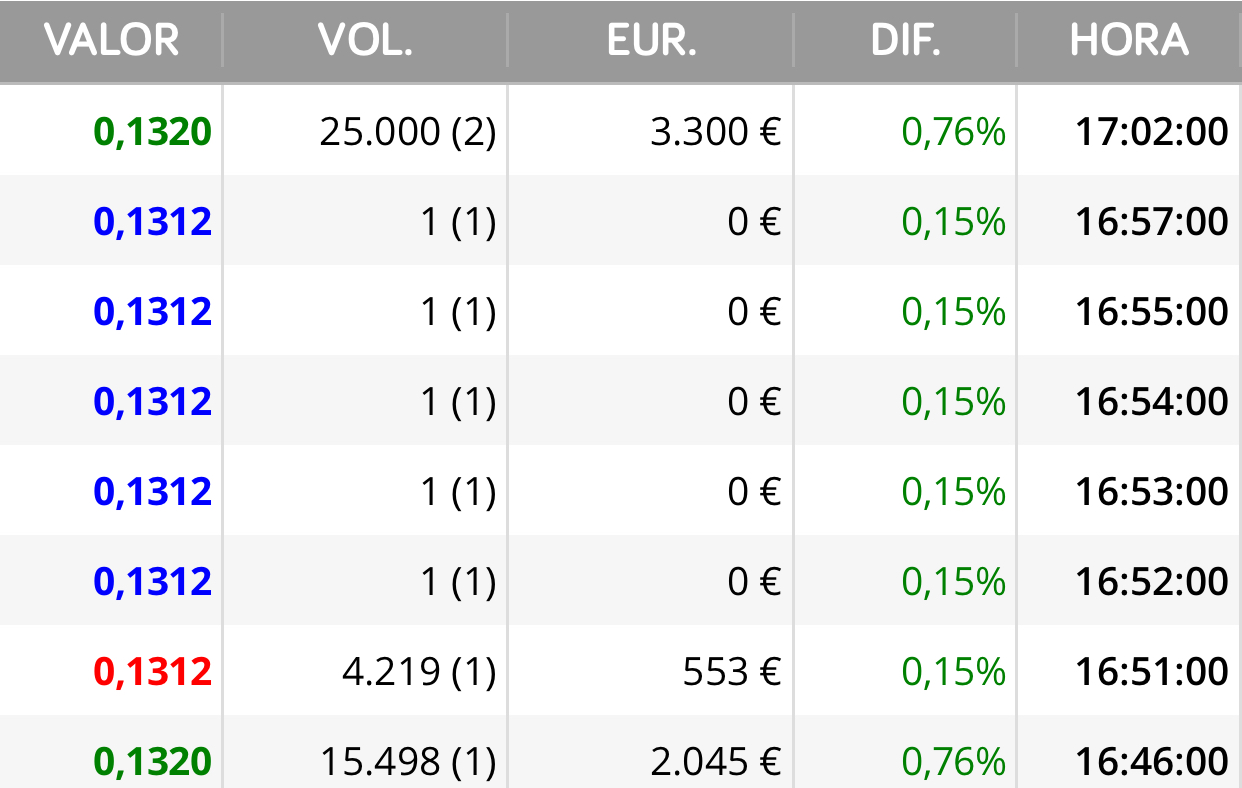The width and height of the screenshot is (1242, 788).
Task: Select the 16:51:00 time cell
Action: tap(1152, 672)
